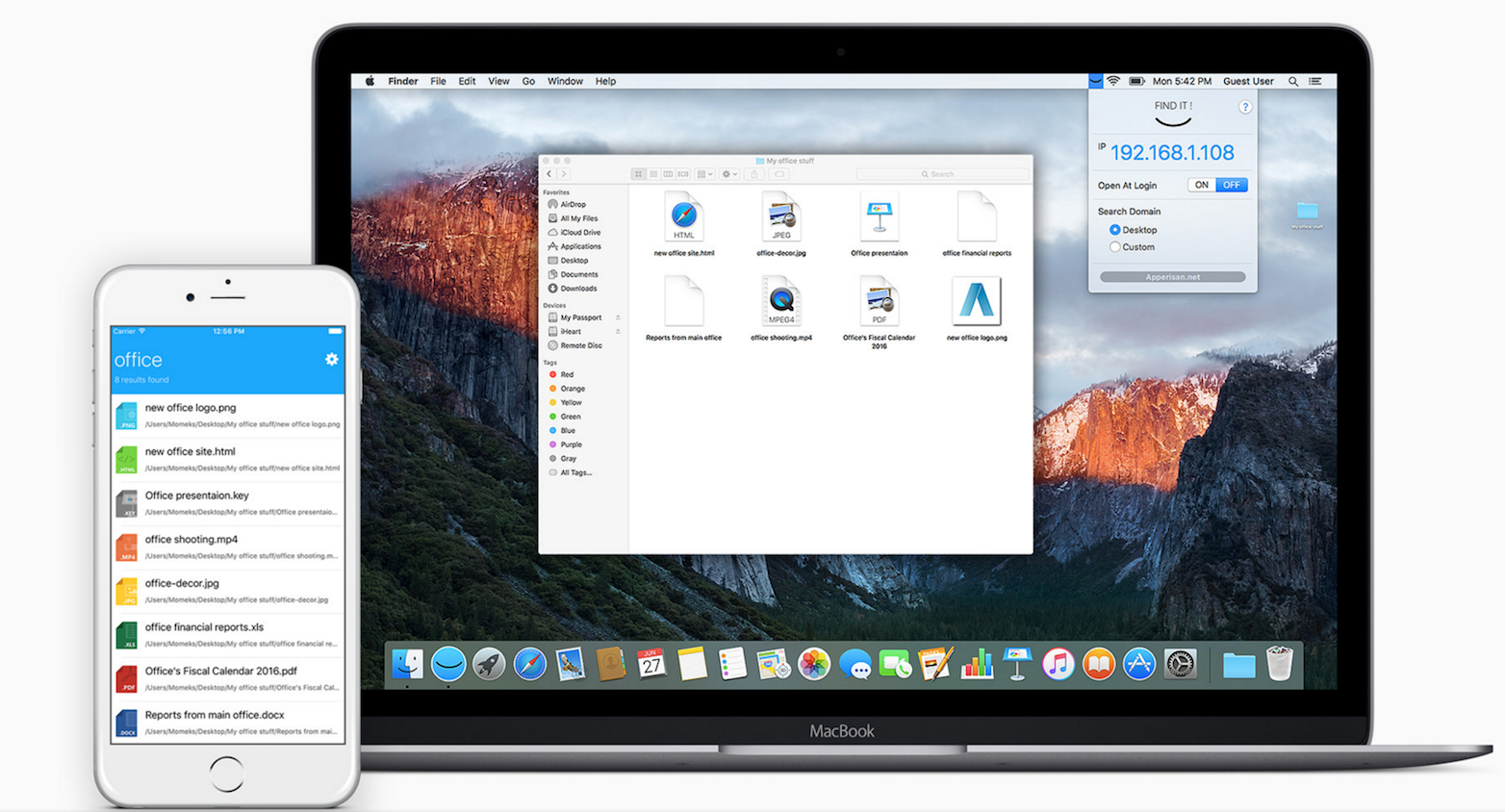Open the Go menu
Image resolution: width=1505 pixels, height=812 pixels.
point(528,81)
